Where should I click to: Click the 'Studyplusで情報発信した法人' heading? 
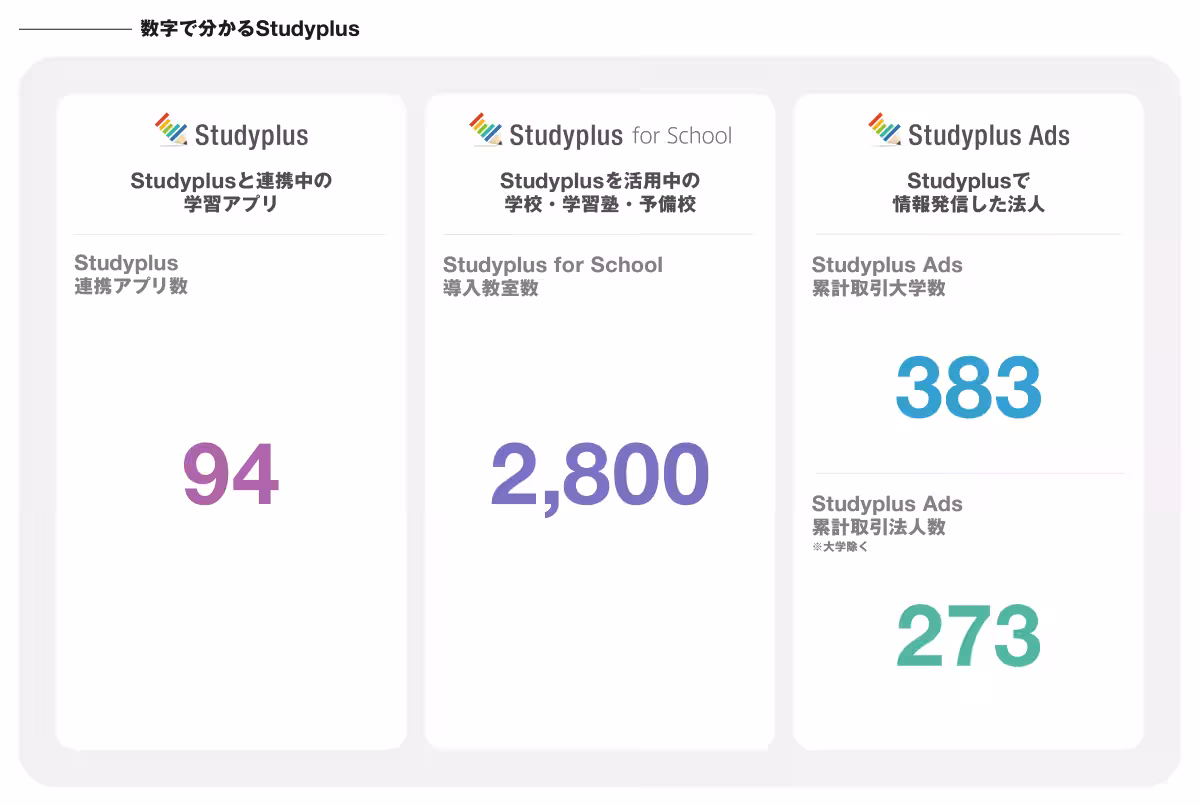click(968, 193)
